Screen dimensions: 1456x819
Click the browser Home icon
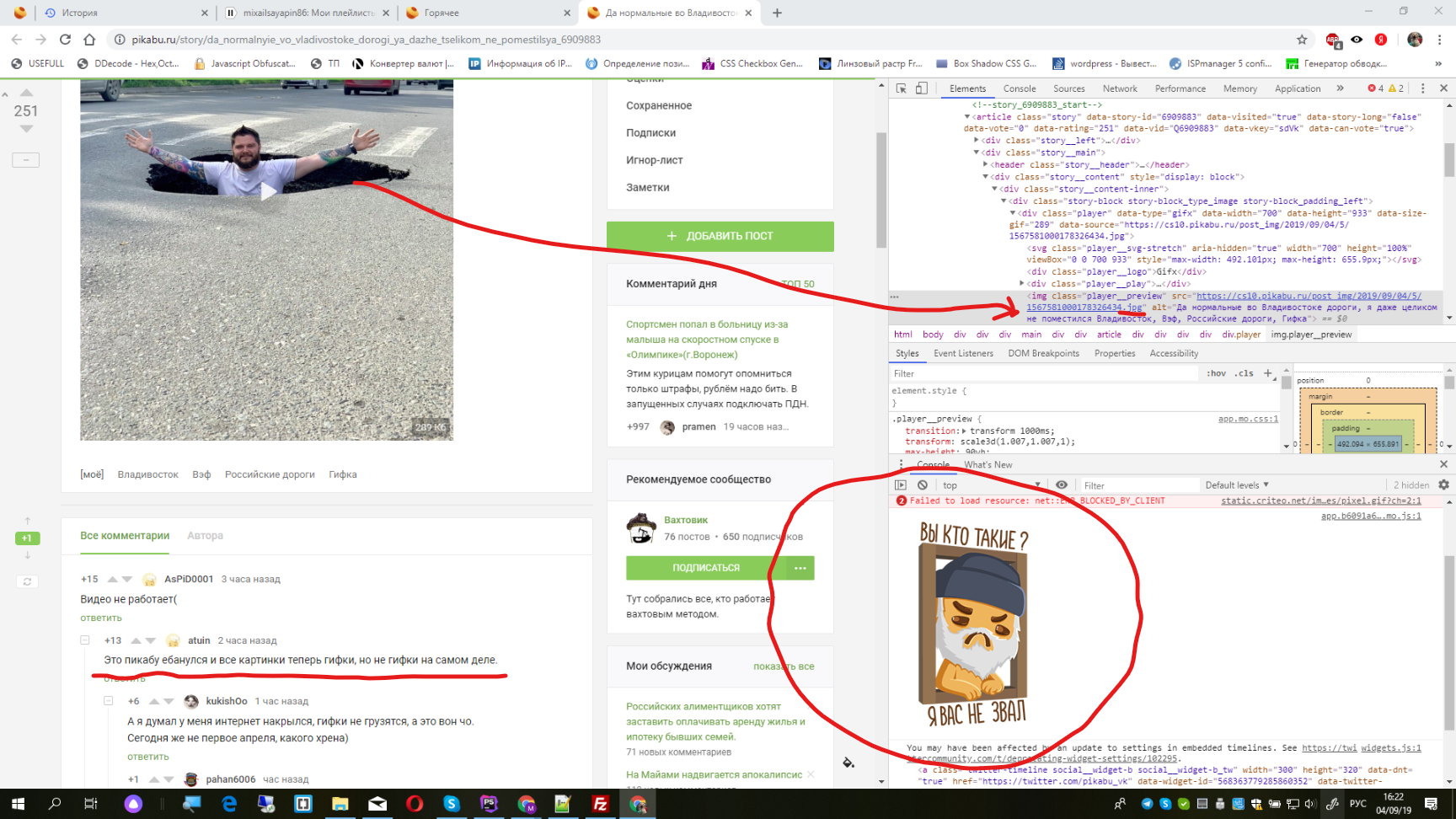pyautogui.click(x=89, y=40)
